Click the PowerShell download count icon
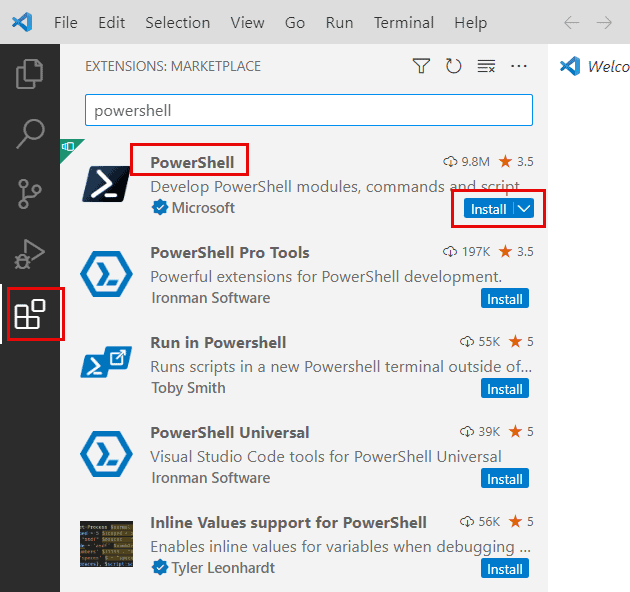Screen dimensions: 630x592 [x=450, y=162]
